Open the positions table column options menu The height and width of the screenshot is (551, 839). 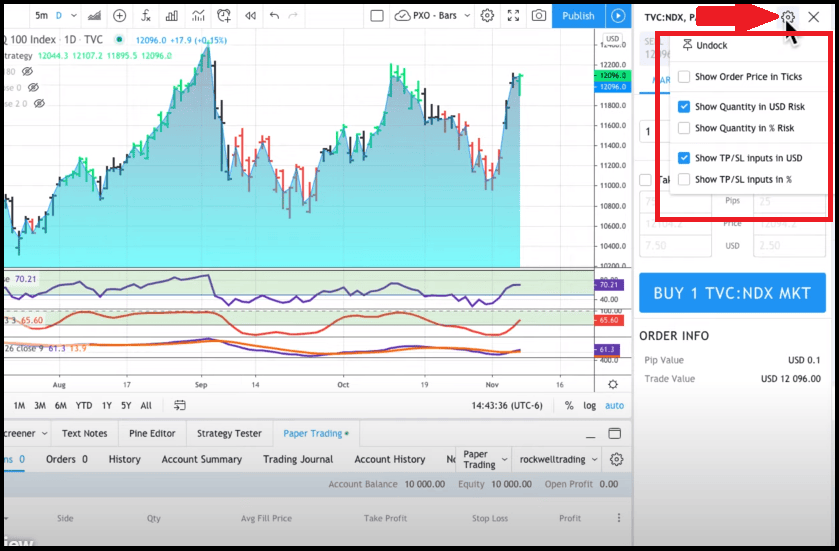point(619,518)
